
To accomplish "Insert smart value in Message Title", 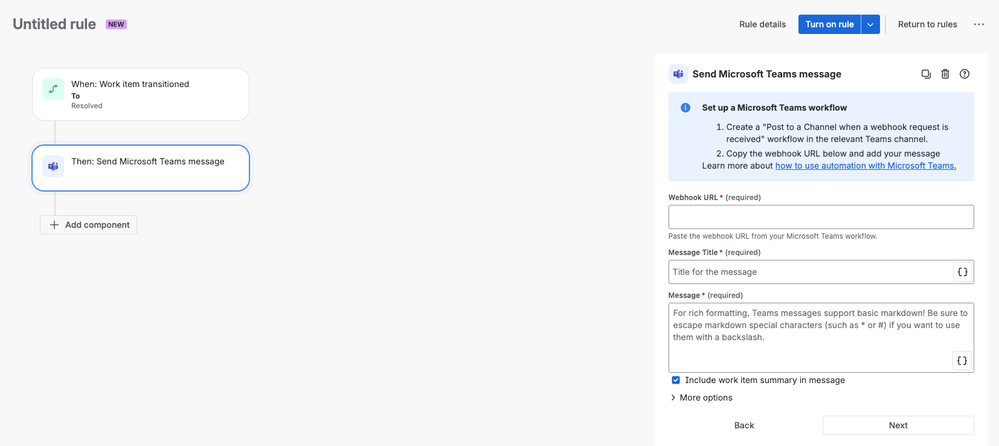I will (x=963, y=272).
